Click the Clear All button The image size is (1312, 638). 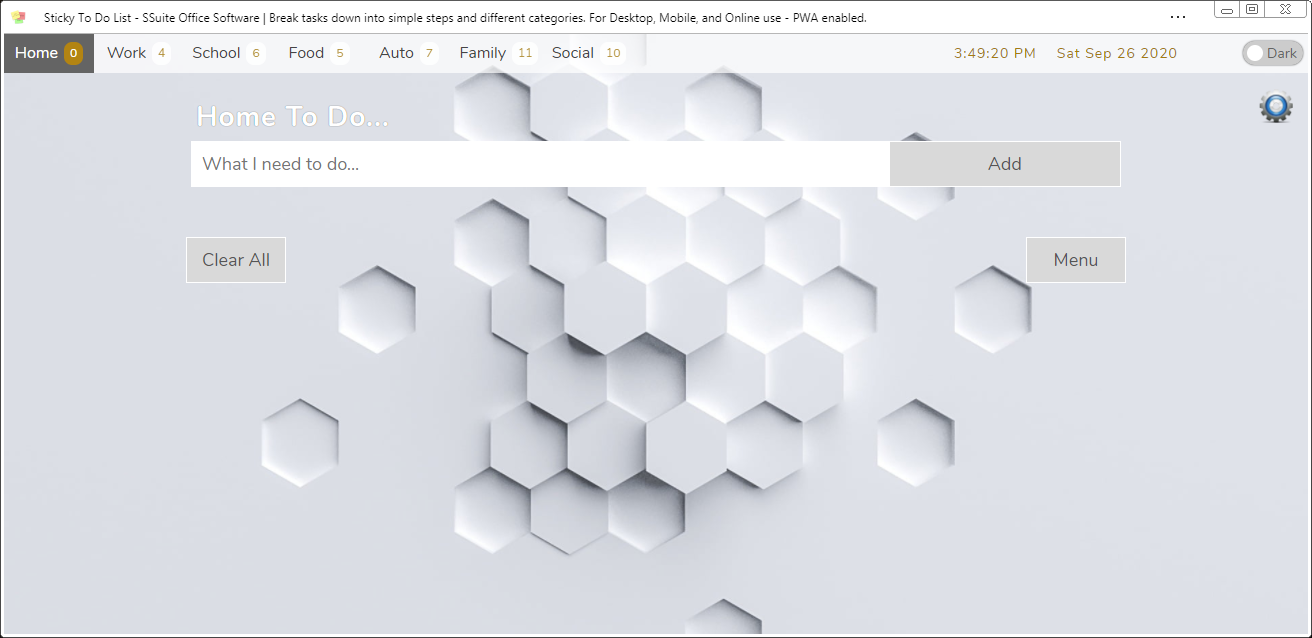click(x=236, y=260)
